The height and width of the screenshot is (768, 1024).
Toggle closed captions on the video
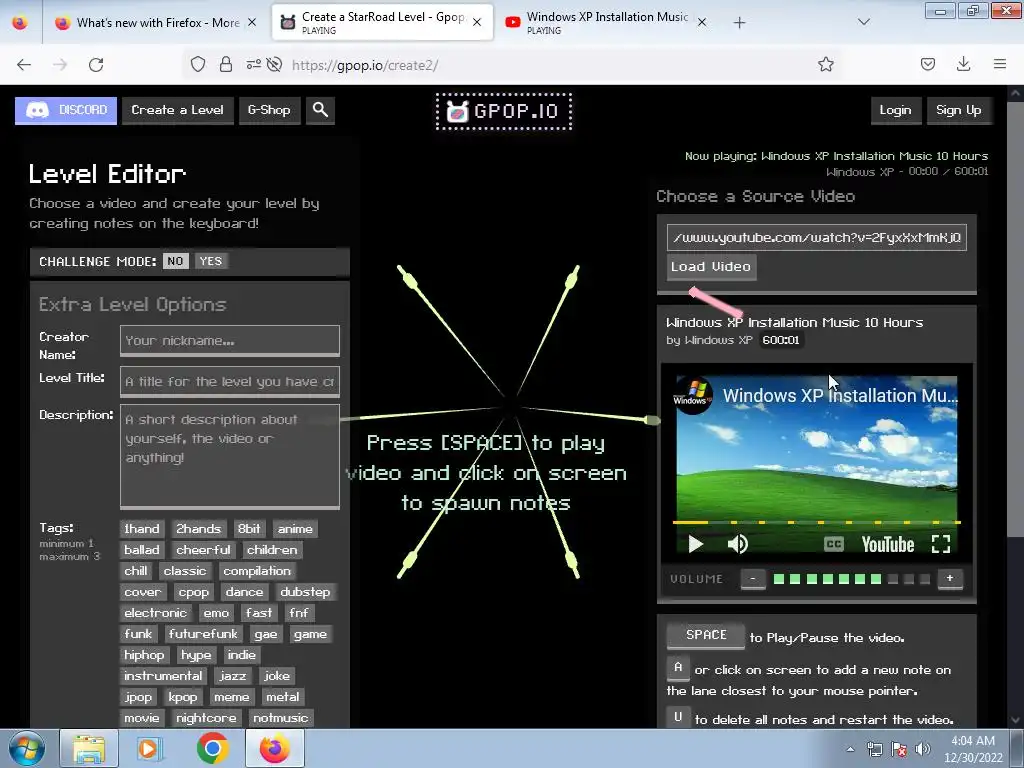[x=833, y=544]
